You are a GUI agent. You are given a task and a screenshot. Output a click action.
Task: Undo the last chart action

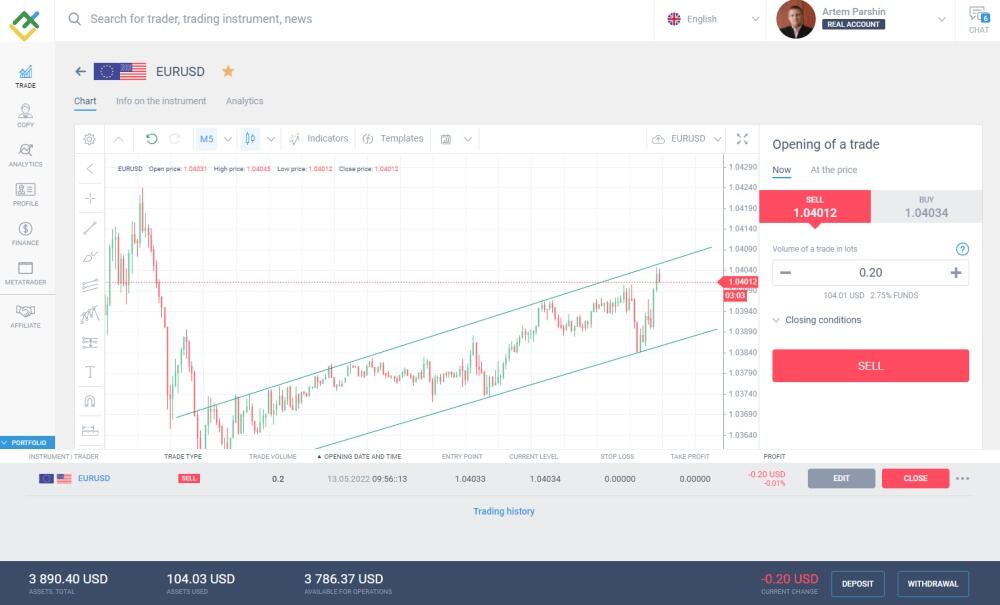pos(151,139)
